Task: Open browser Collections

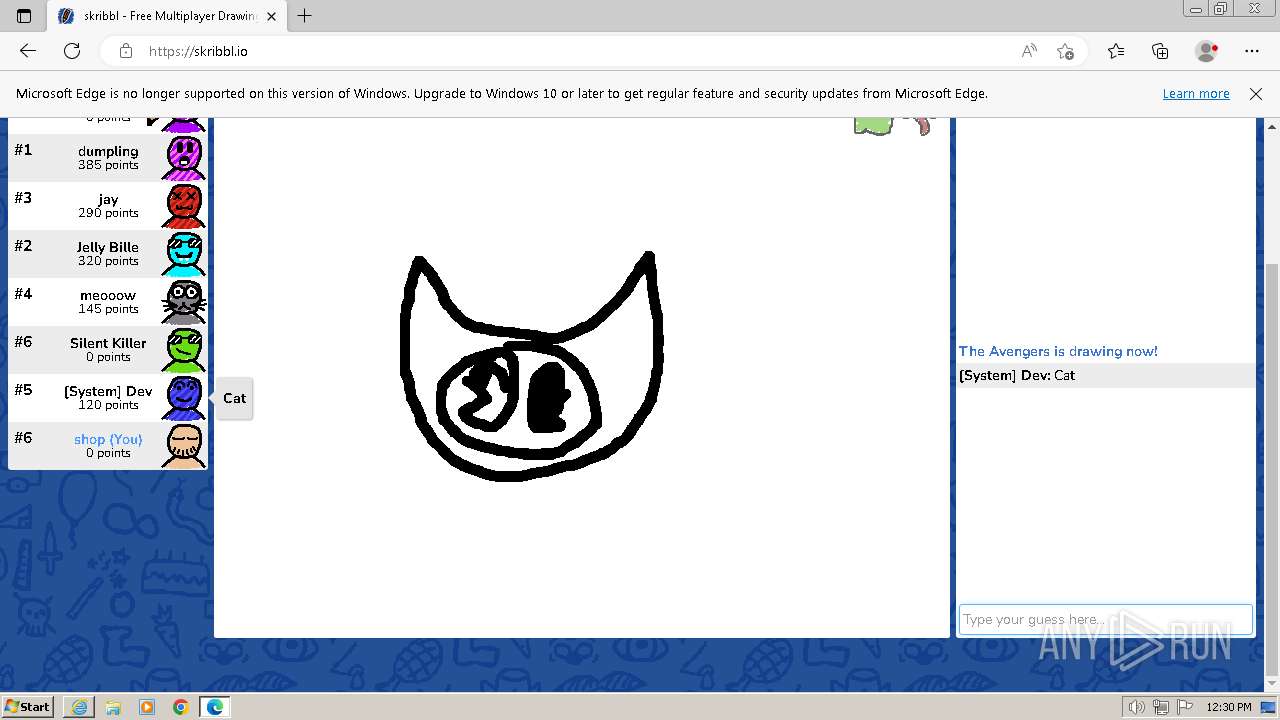Action: [x=1160, y=51]
